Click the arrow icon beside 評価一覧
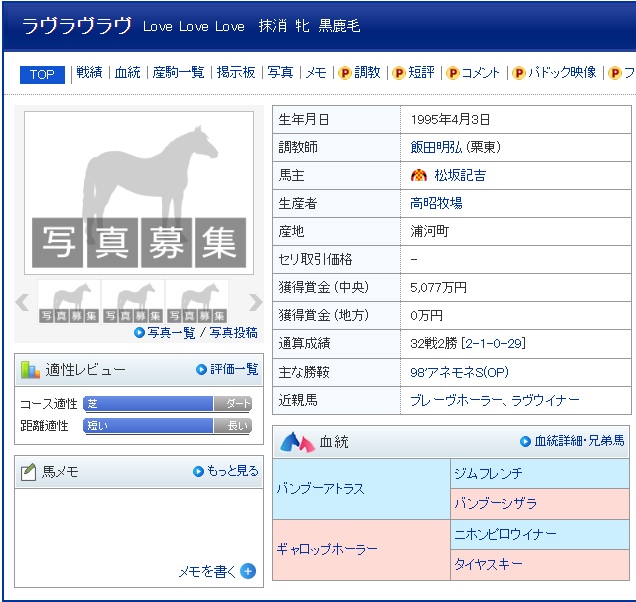The width and height of the screenshot is (636, 602). [201, 369]
